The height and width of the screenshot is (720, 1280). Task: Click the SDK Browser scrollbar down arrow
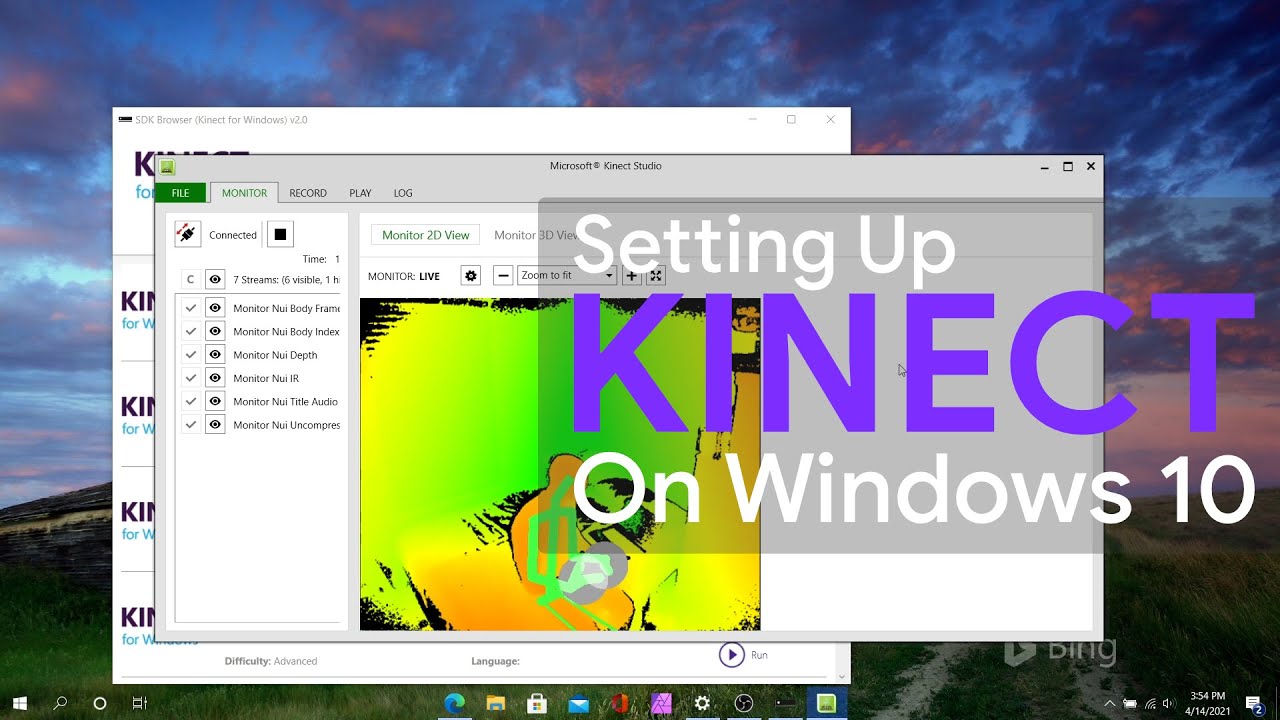click(x=842, y=677)
